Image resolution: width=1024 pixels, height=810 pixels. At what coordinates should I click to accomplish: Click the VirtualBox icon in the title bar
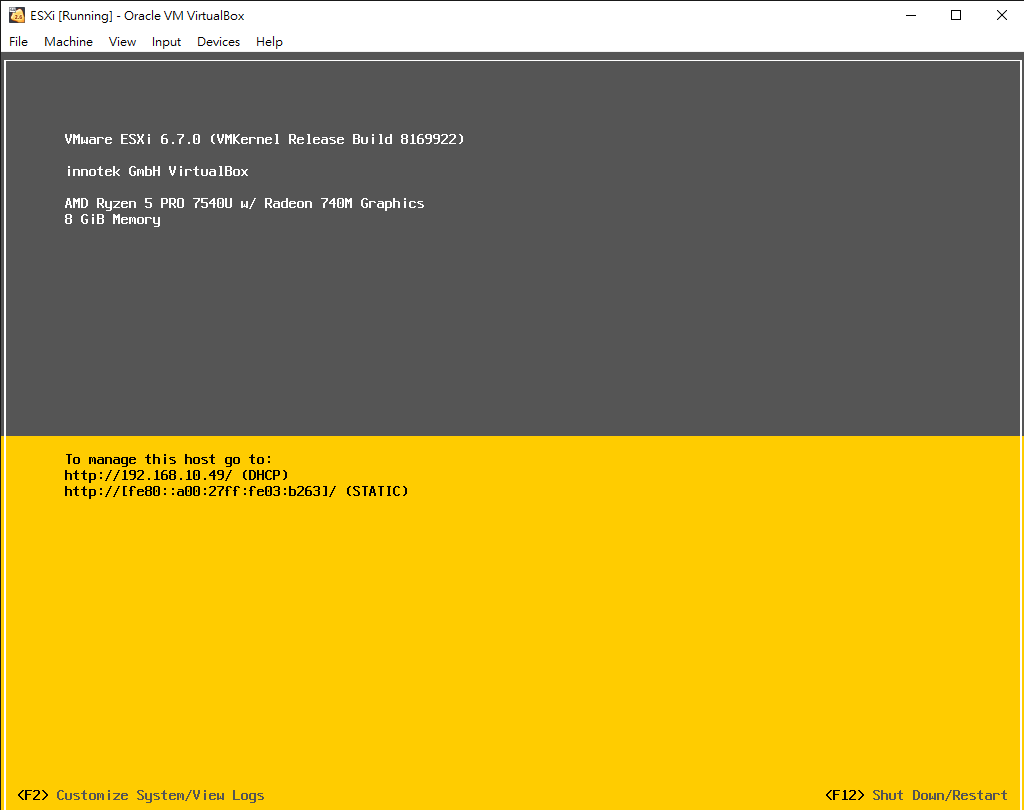(x=17, y=15)
